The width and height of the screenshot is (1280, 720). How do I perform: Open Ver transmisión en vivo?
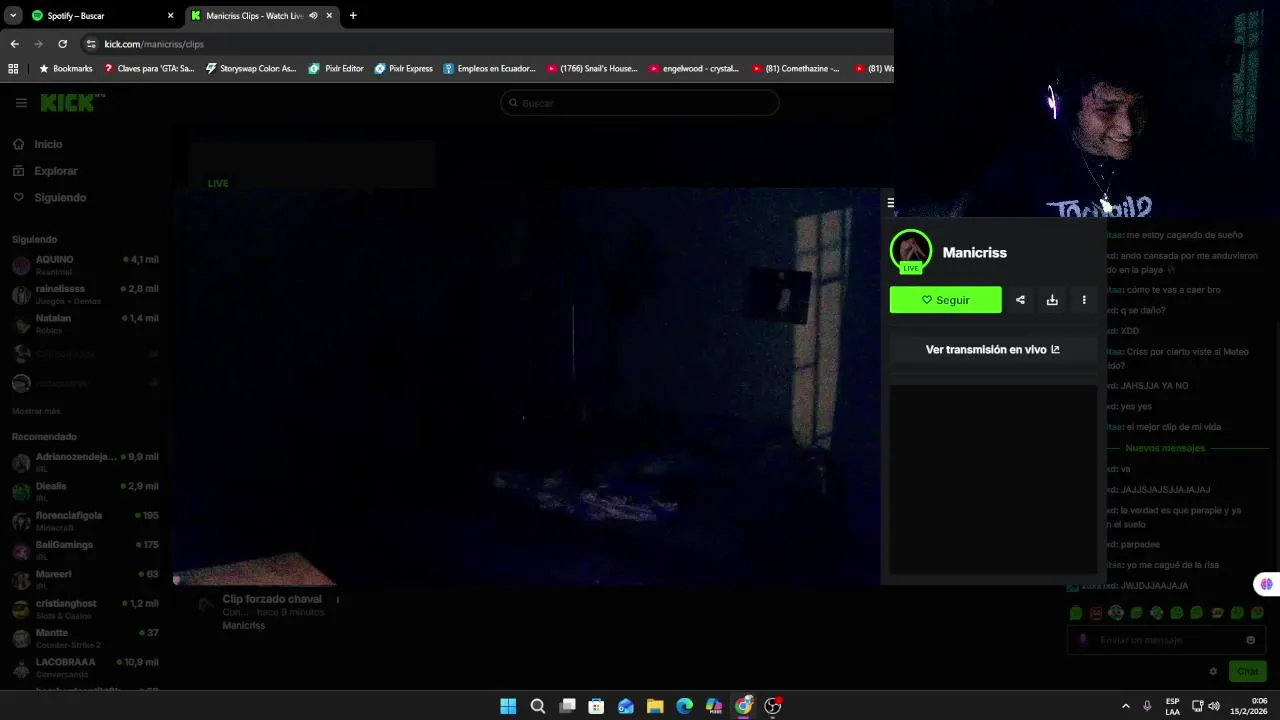(993, 350)
